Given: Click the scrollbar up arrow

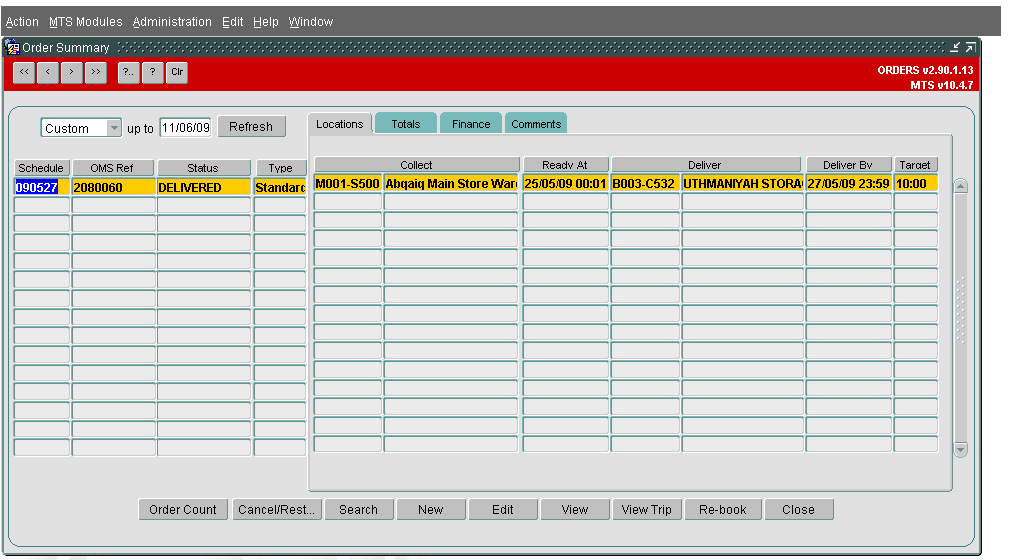Looking at the screenshot, I should 961,186.
